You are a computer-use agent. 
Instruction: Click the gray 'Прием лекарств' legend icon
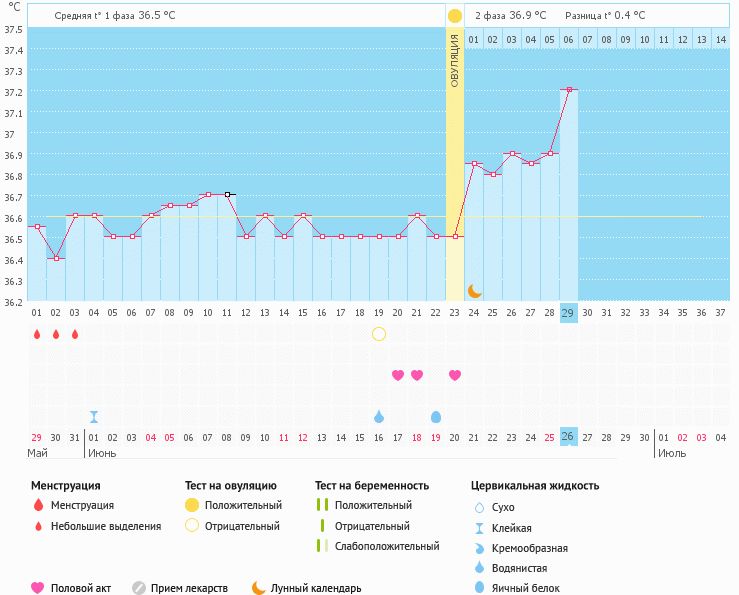[139, 588]
